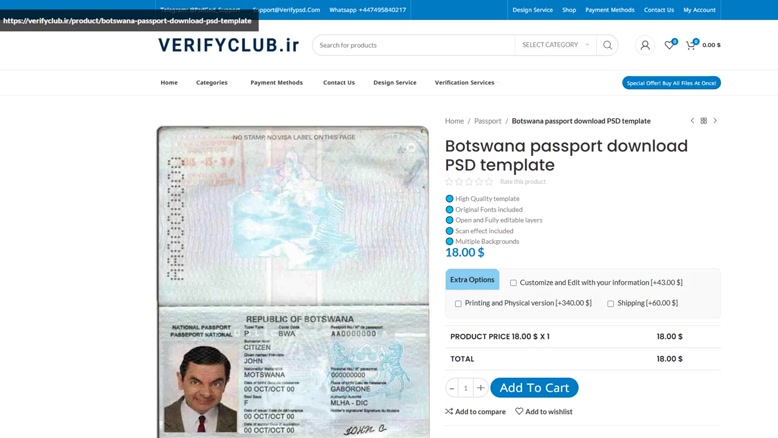Screen dimensions: 778x438
Task: Open the user account icon
Action: pyautogui.click(x=645, y=45)
